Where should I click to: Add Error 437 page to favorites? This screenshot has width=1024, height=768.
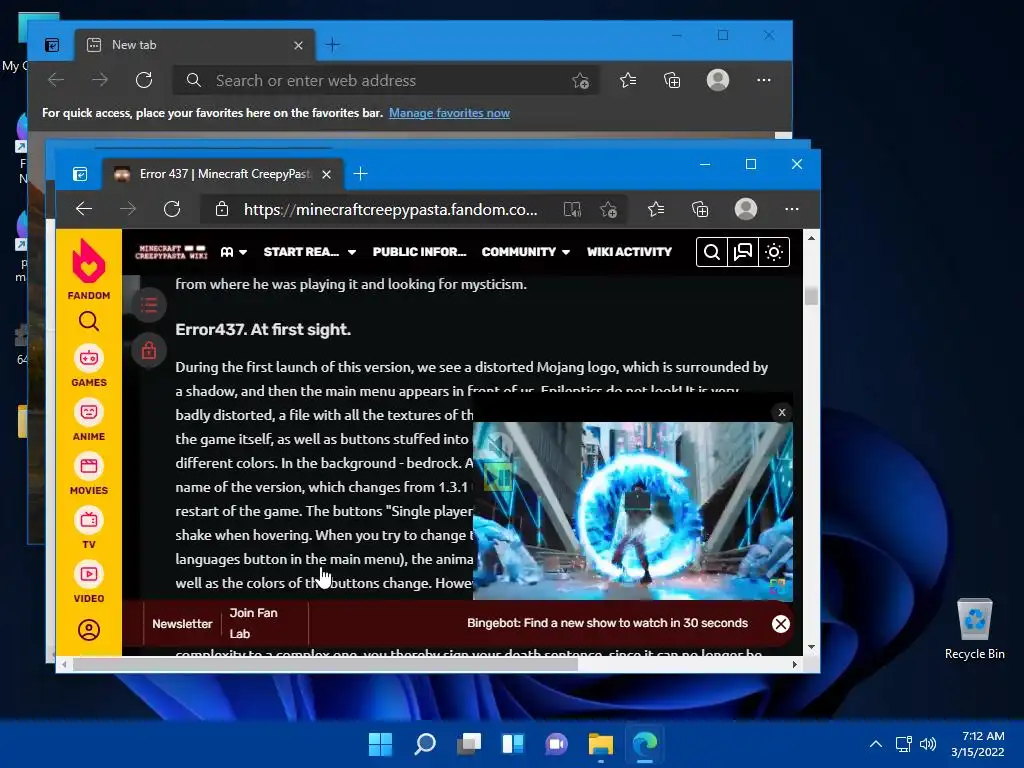[609, 209]
